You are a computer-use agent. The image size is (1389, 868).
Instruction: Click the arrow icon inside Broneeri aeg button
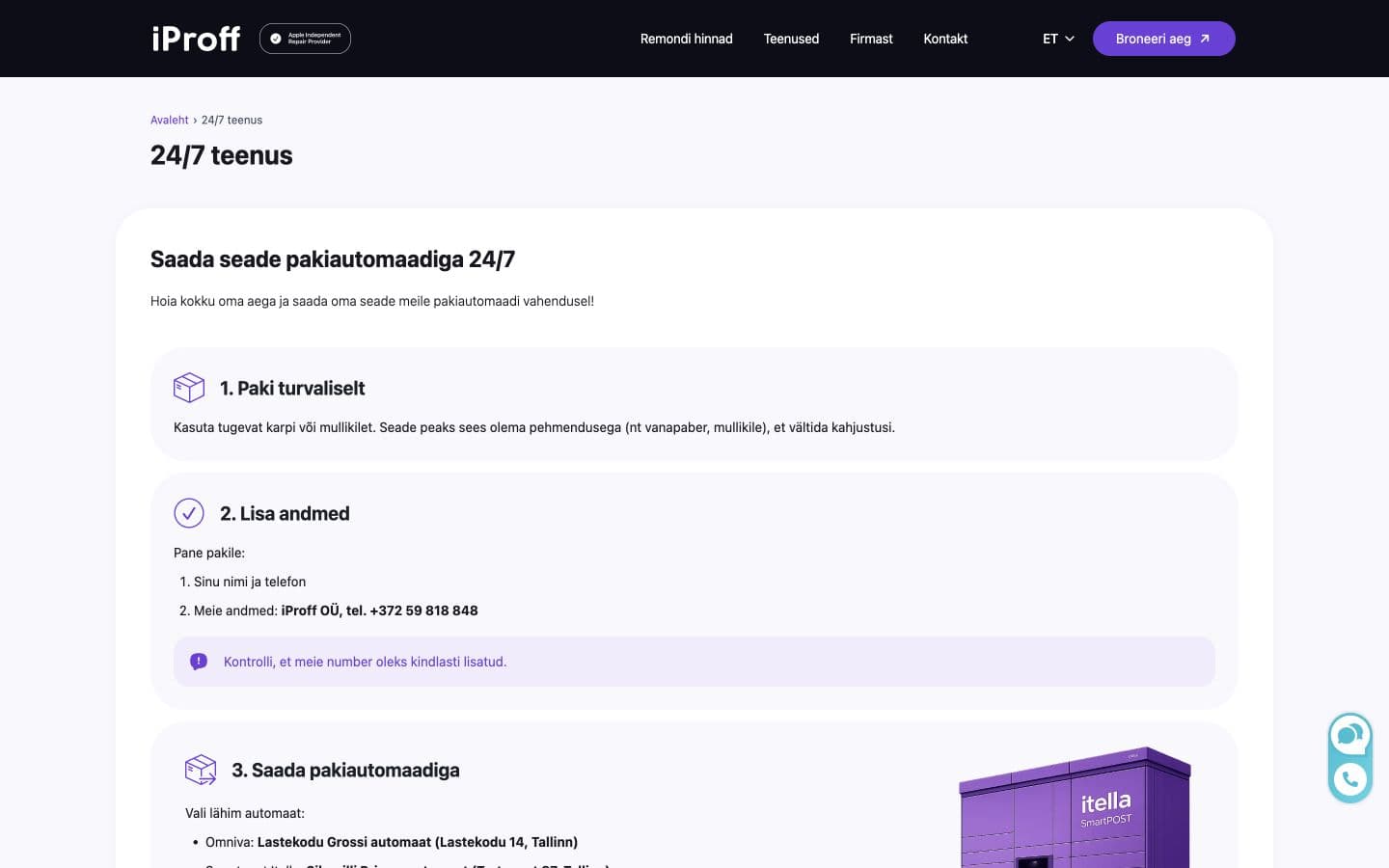coord(1205,39)
